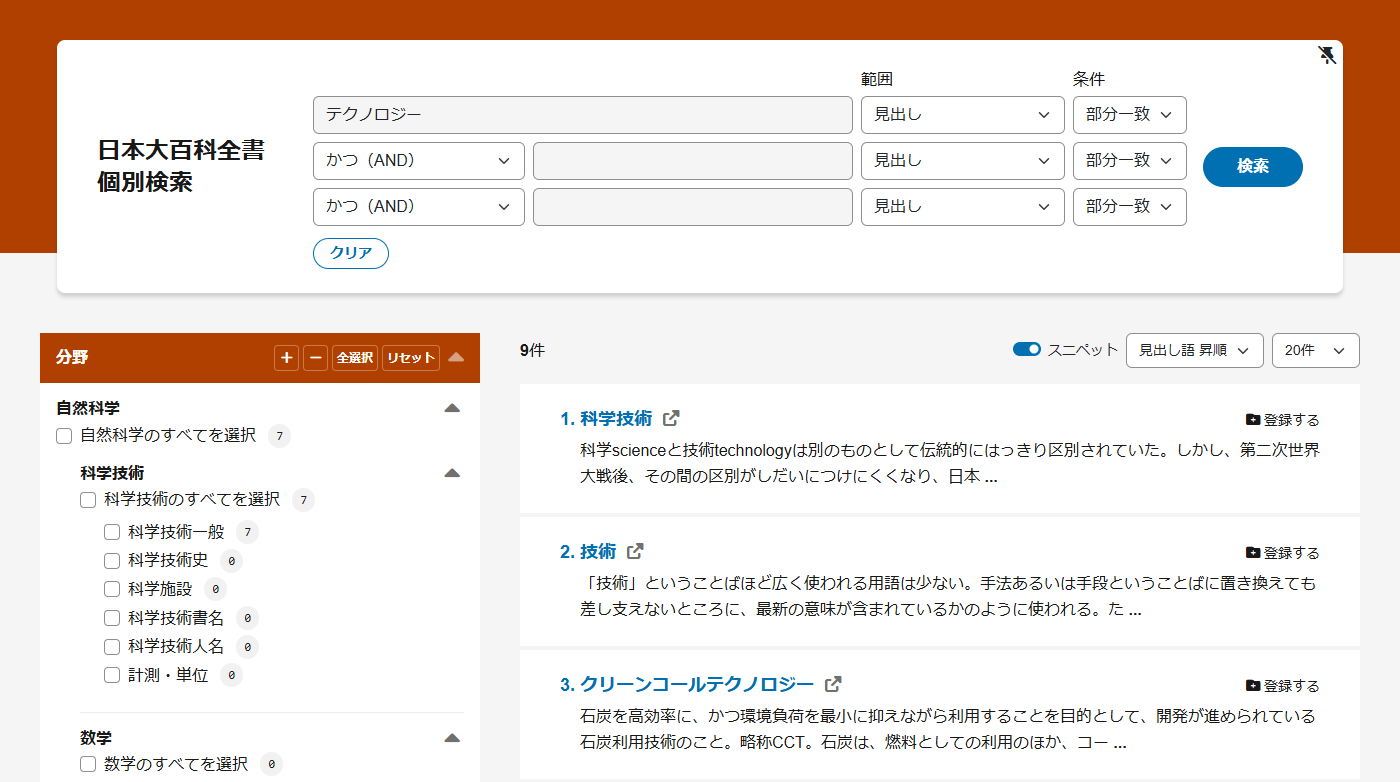This screenshot has height=782, width=1400.
Task: Click the blue 検索 button
Action: coord(1253,167)
